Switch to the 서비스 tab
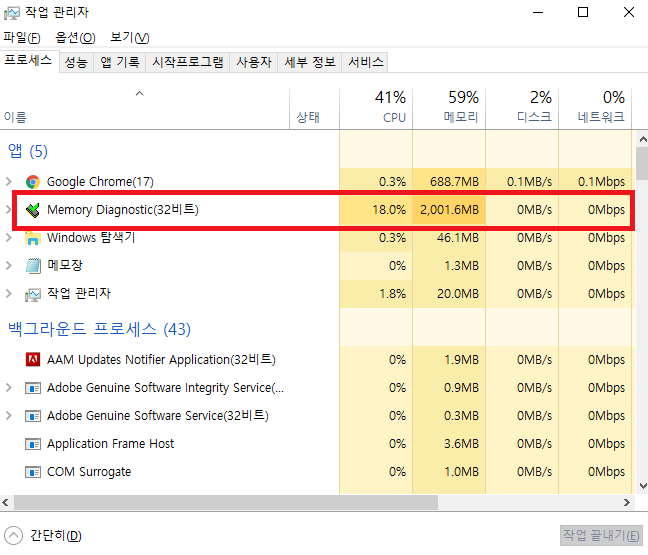The width and height of the screenshot is (648, 555). (x=366, y=62)
